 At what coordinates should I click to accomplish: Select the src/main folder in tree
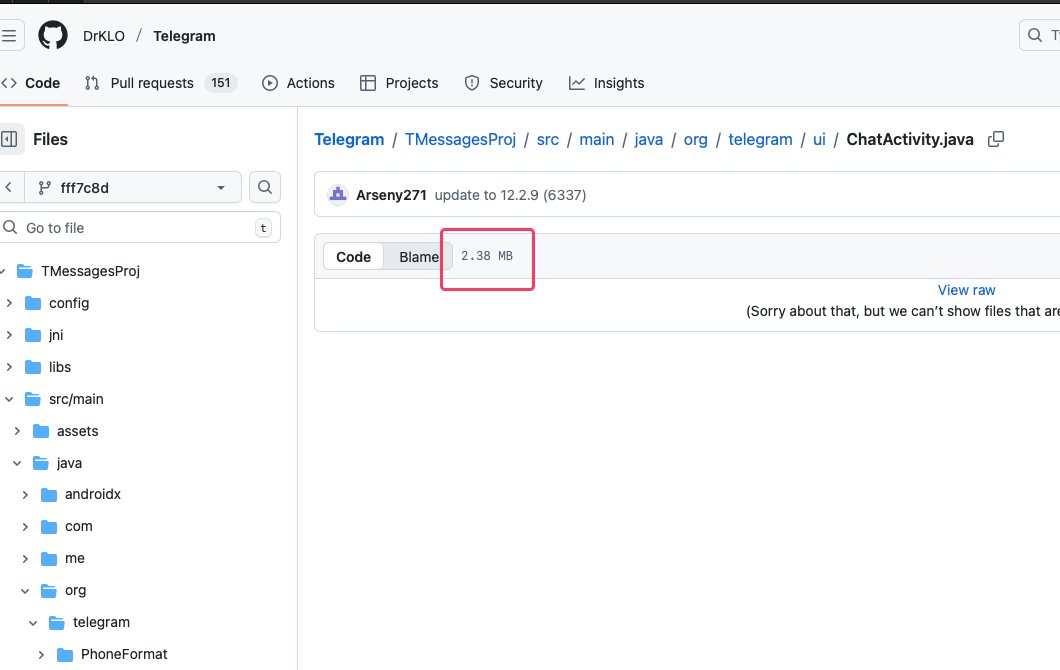[76, 399]
